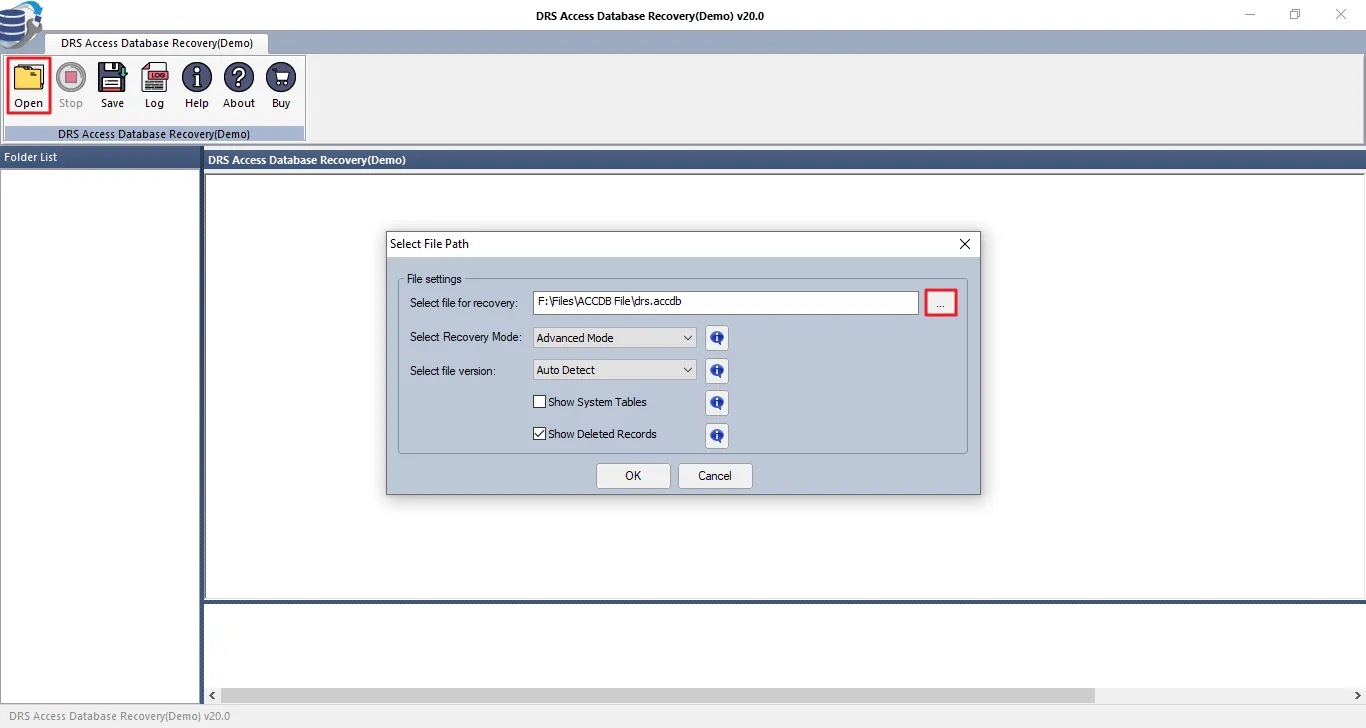Click the Save toolbar icon
The width and height of the screenshot is (1366, 728).
point(113,85)
